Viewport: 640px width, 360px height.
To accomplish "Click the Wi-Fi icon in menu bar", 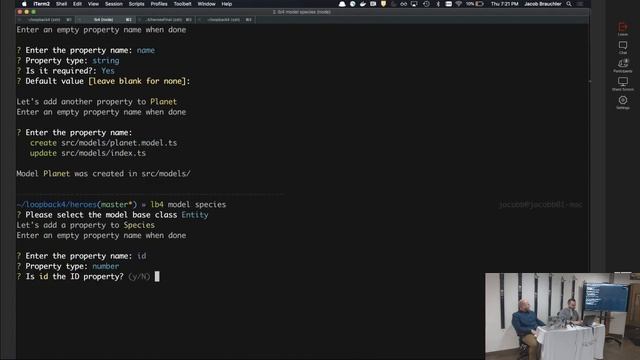I will click(x=459, y=4).
